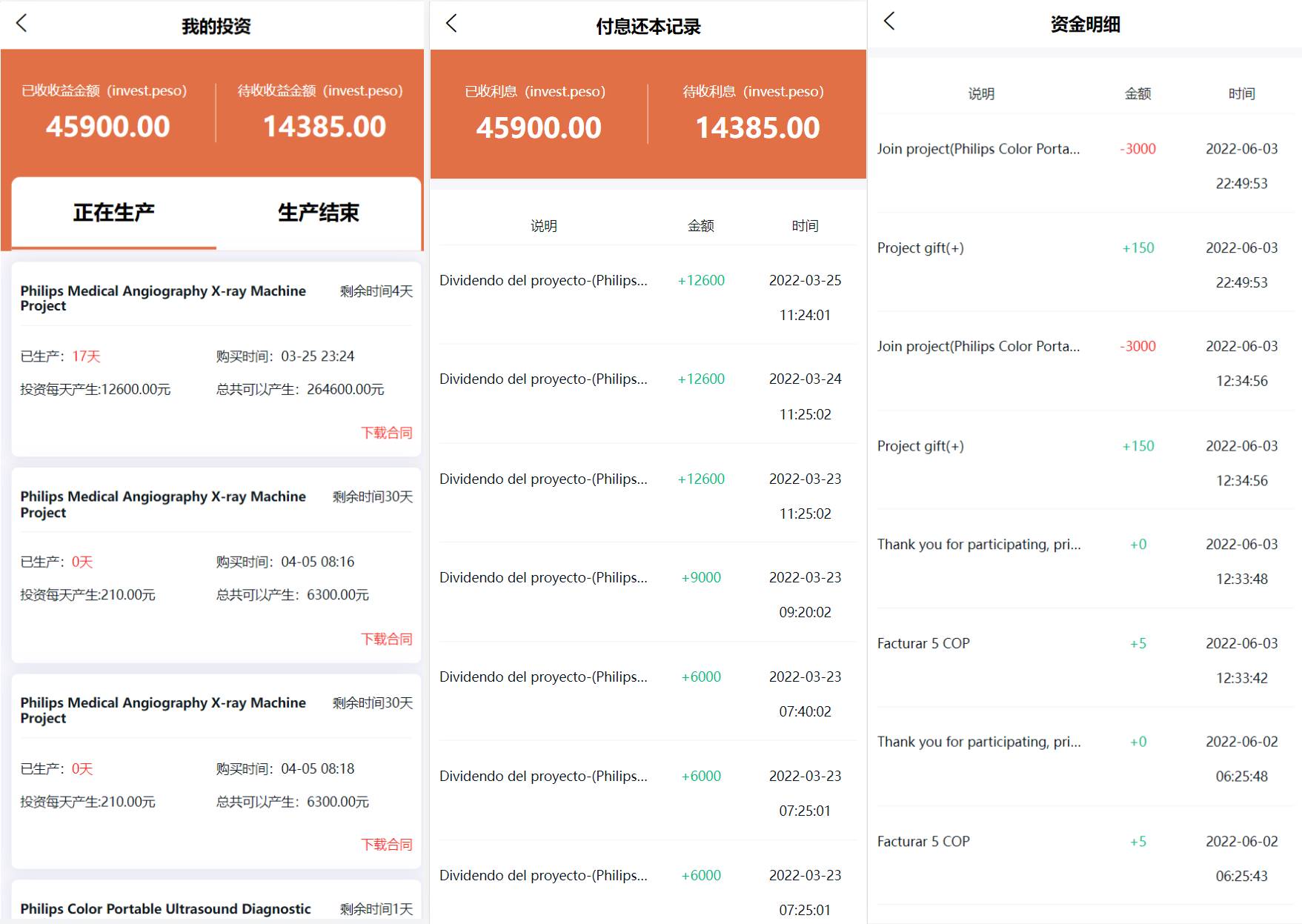Click the 金额 column header in 资金明细
The width and height of the screenshot is (1302, 924).
click(1137, 94)
